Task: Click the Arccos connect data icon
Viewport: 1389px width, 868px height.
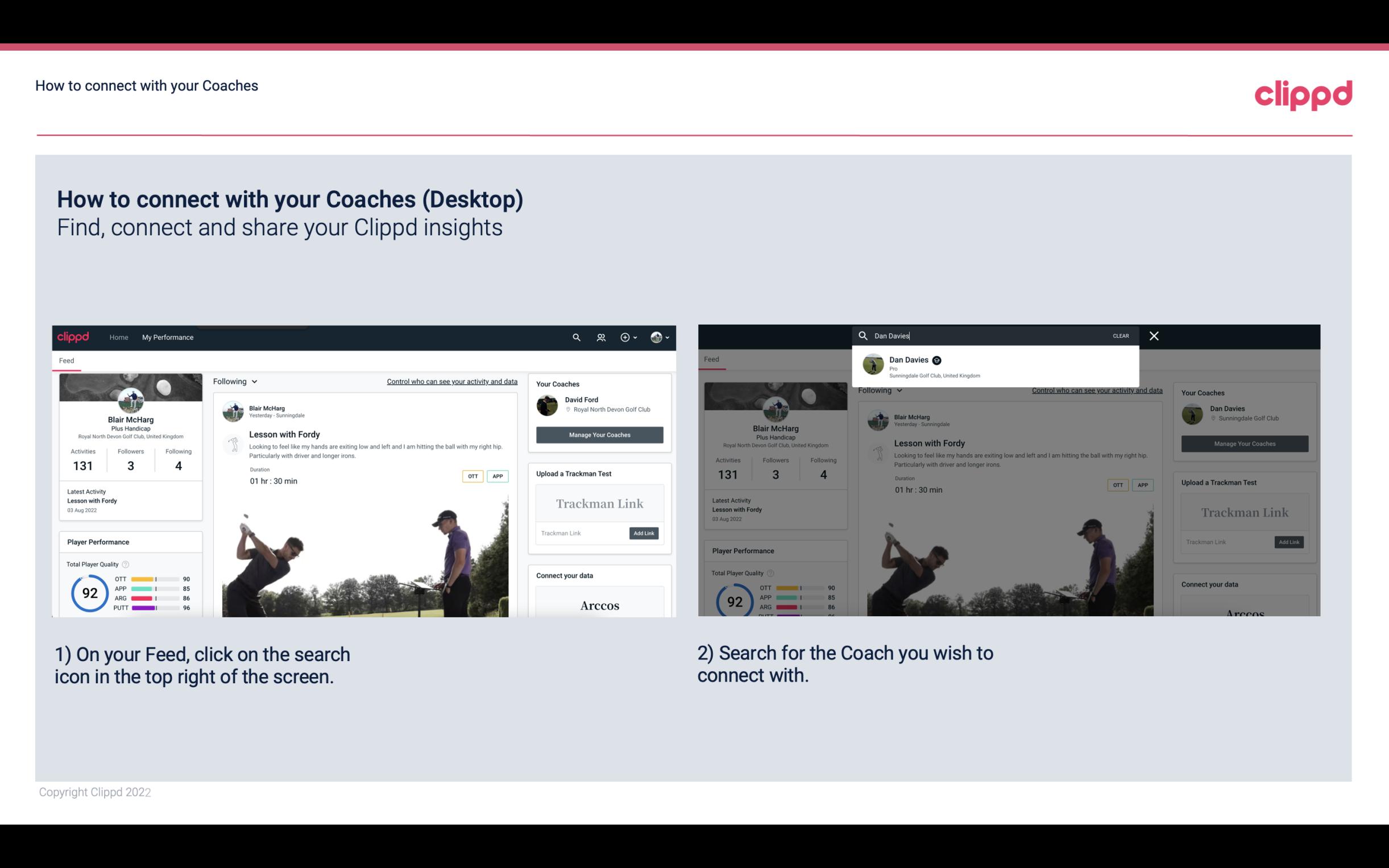Action: coord(599,605)
